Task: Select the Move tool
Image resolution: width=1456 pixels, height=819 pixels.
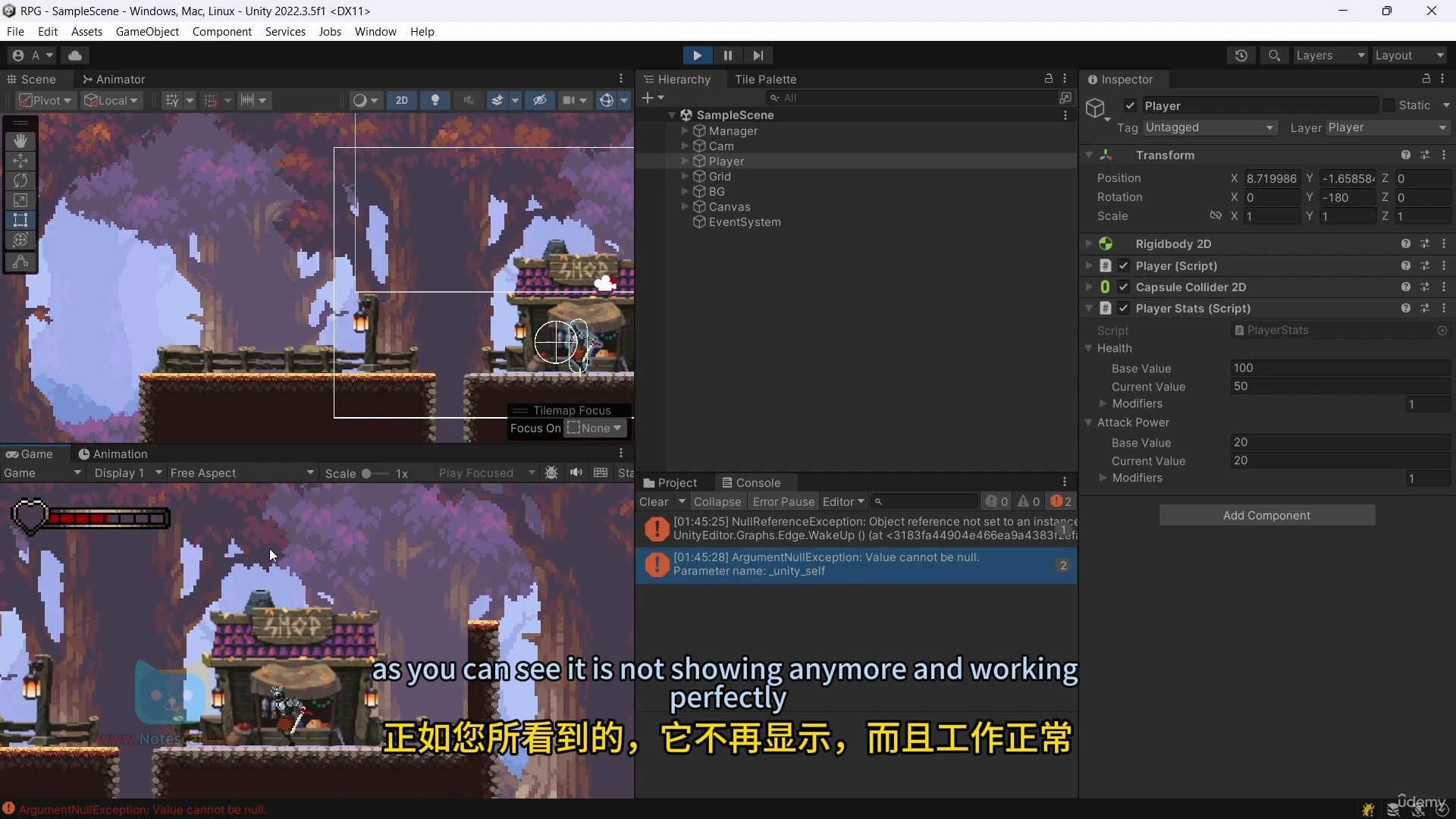Action: click(20, 161)
